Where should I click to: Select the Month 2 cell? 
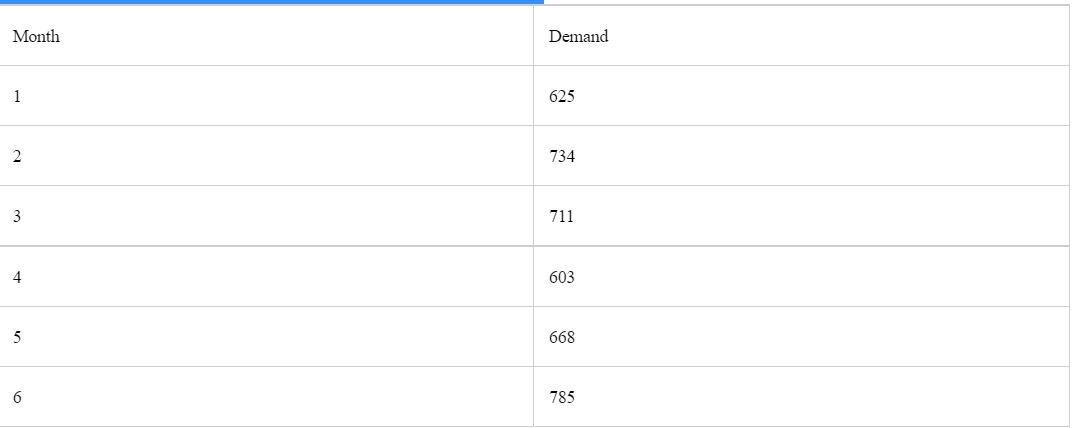[17, 157]
